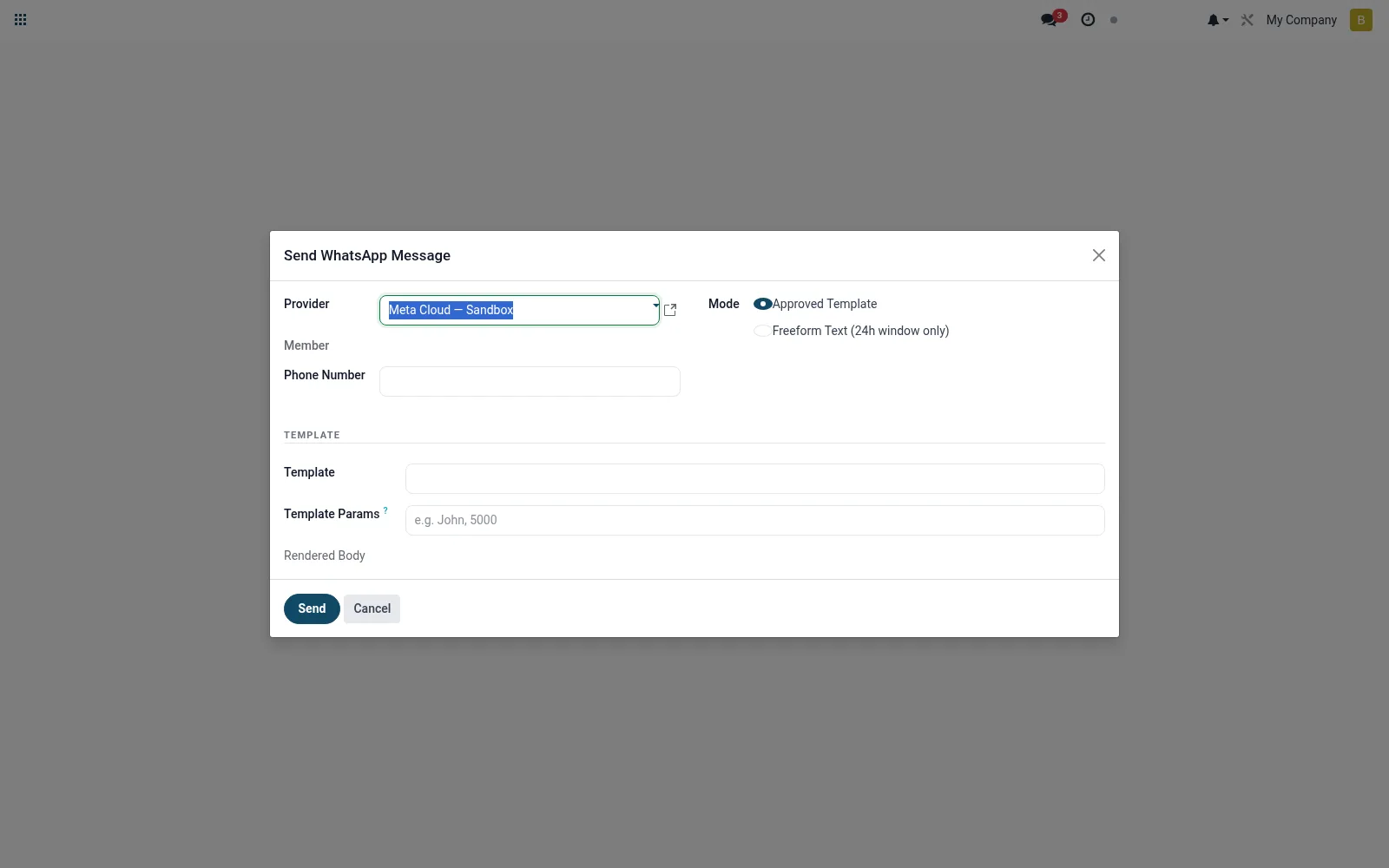Click the grey status dot indicator
Image resolution: width=1389 pixels, height=868 pixels.
click(x=1114, y=20)
